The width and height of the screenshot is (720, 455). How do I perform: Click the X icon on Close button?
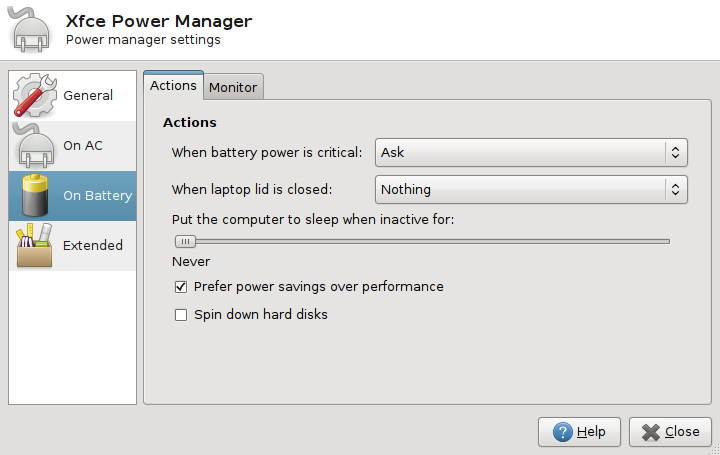pos(650,432)
